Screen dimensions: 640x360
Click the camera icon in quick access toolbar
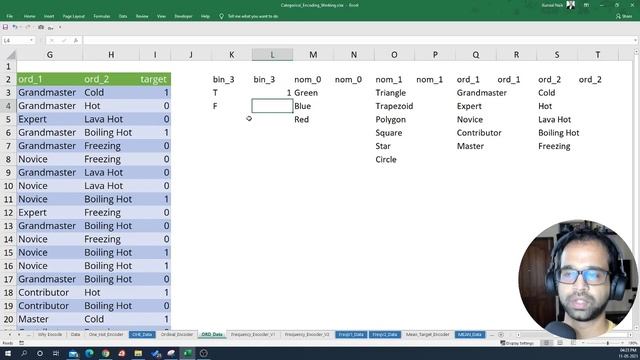pyautogui.click(x=41, y=27)
